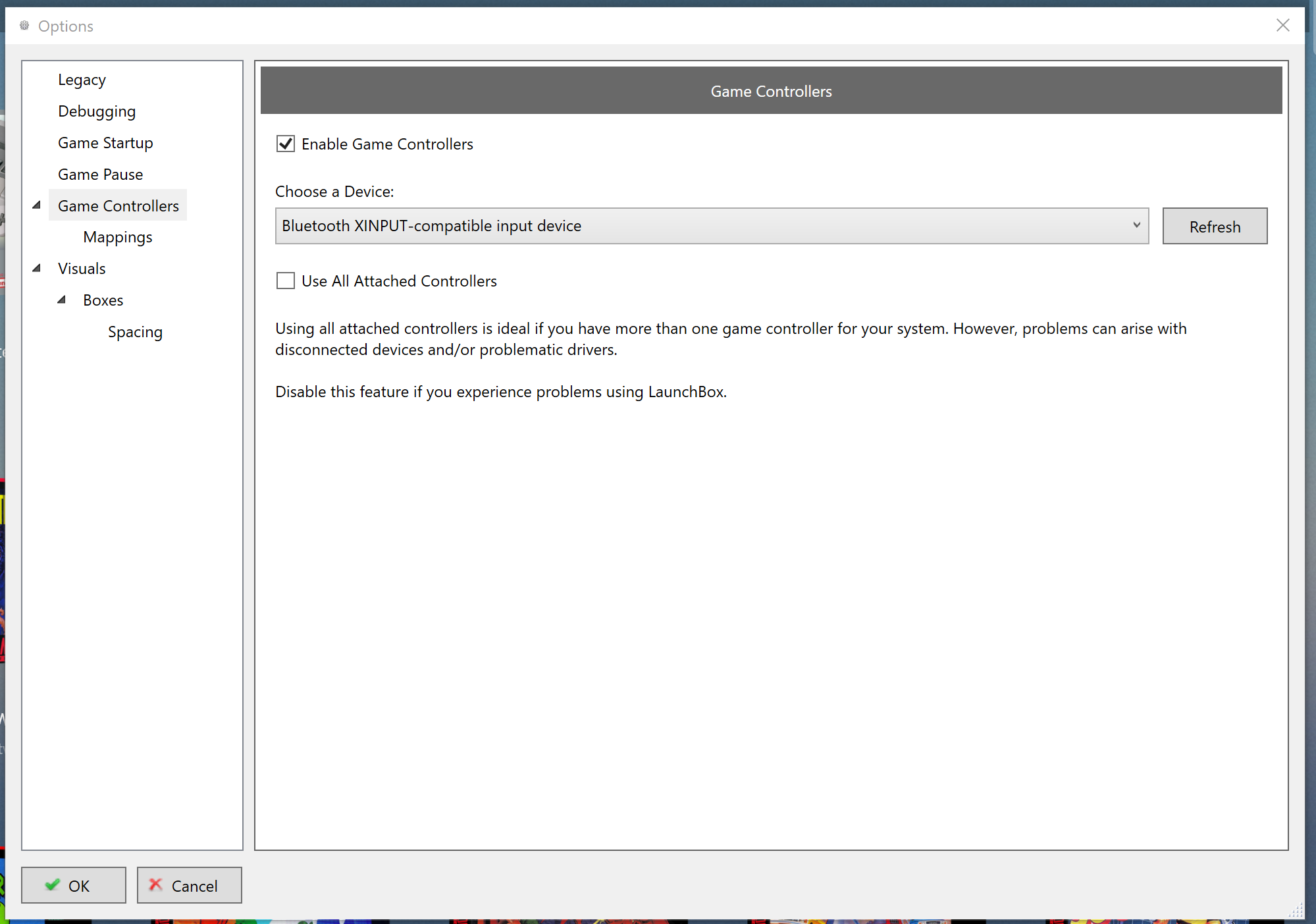Collapse the Visuals tree node
The height and width of the screenshot is (924, 1316).
tap(37, 268)
